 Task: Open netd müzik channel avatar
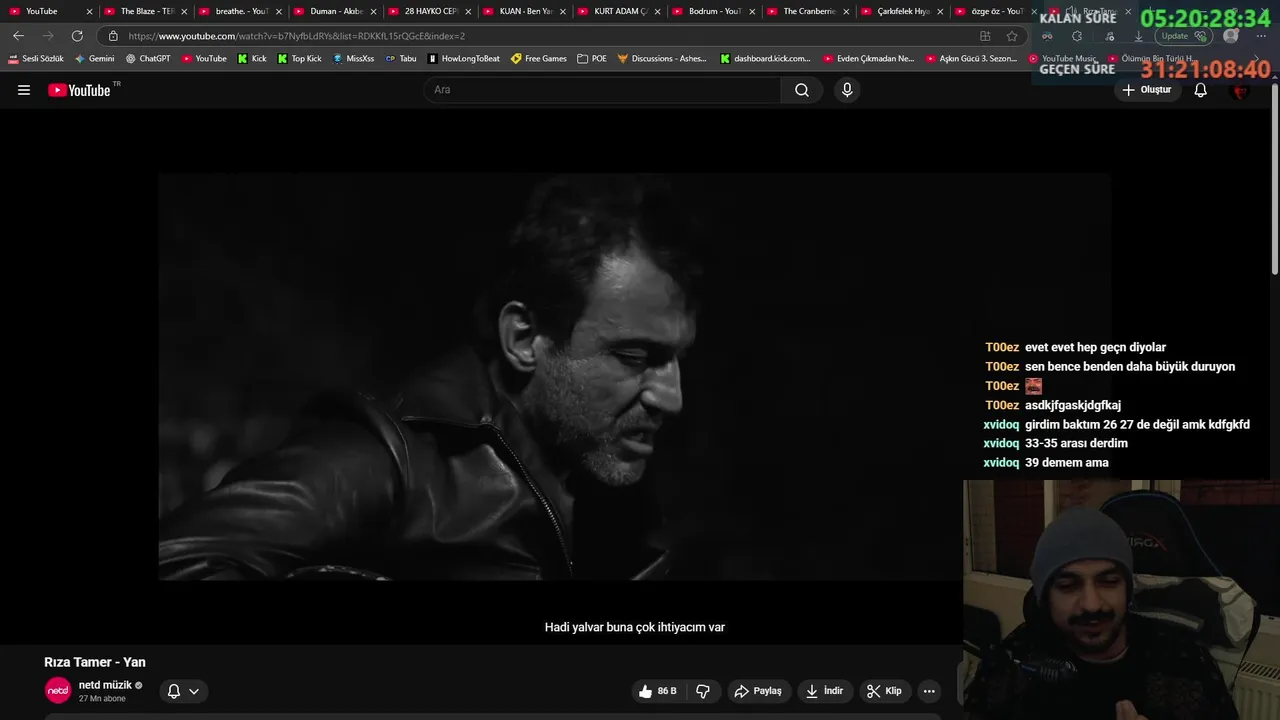coord(58,691)
